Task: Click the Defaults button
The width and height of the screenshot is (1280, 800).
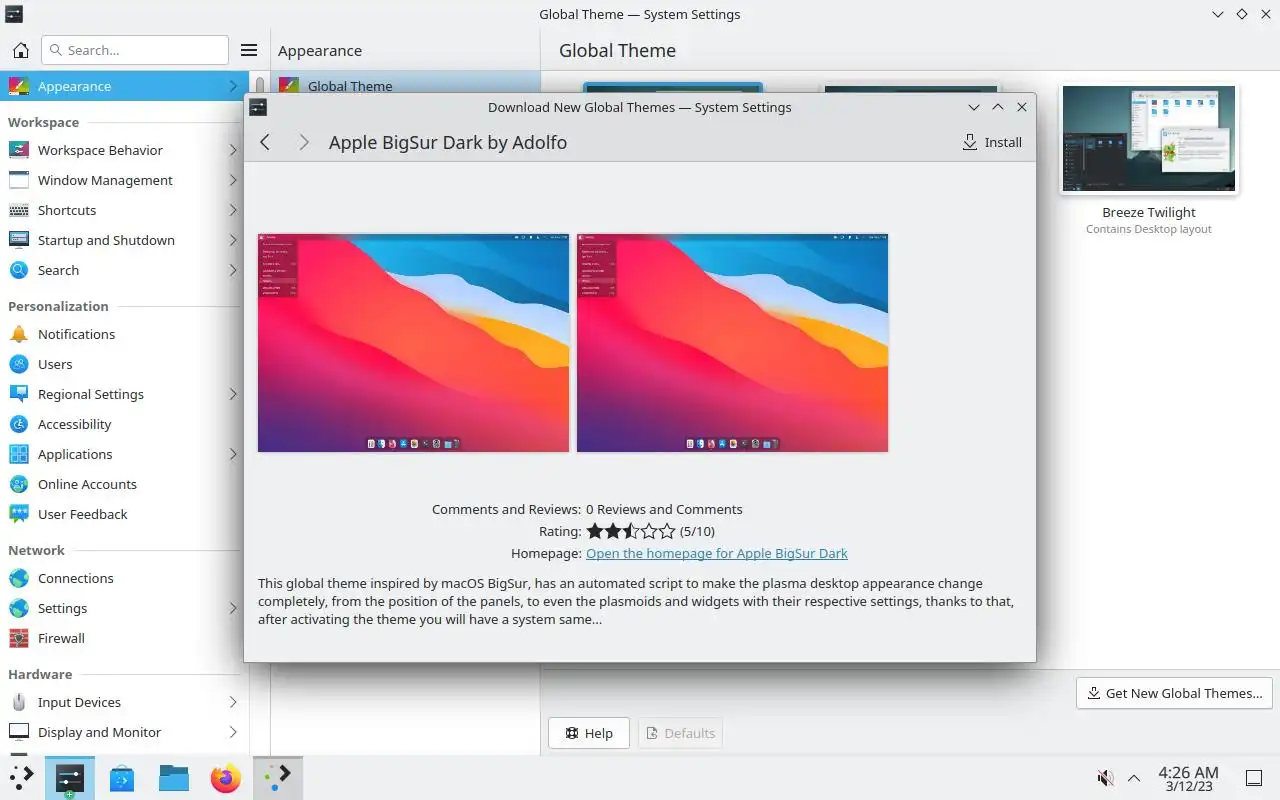Action: tap(680, 733)
